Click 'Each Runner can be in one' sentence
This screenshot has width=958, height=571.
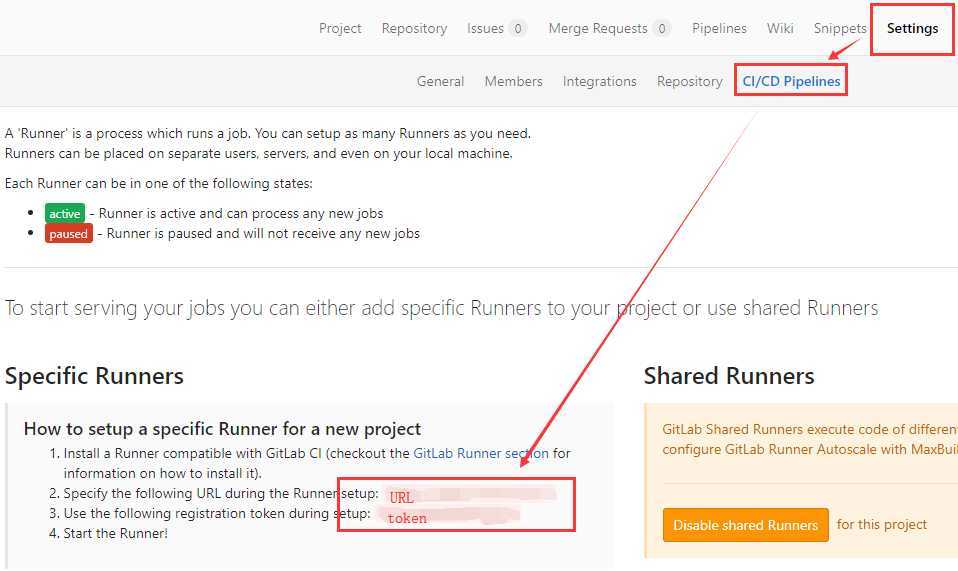159,183
